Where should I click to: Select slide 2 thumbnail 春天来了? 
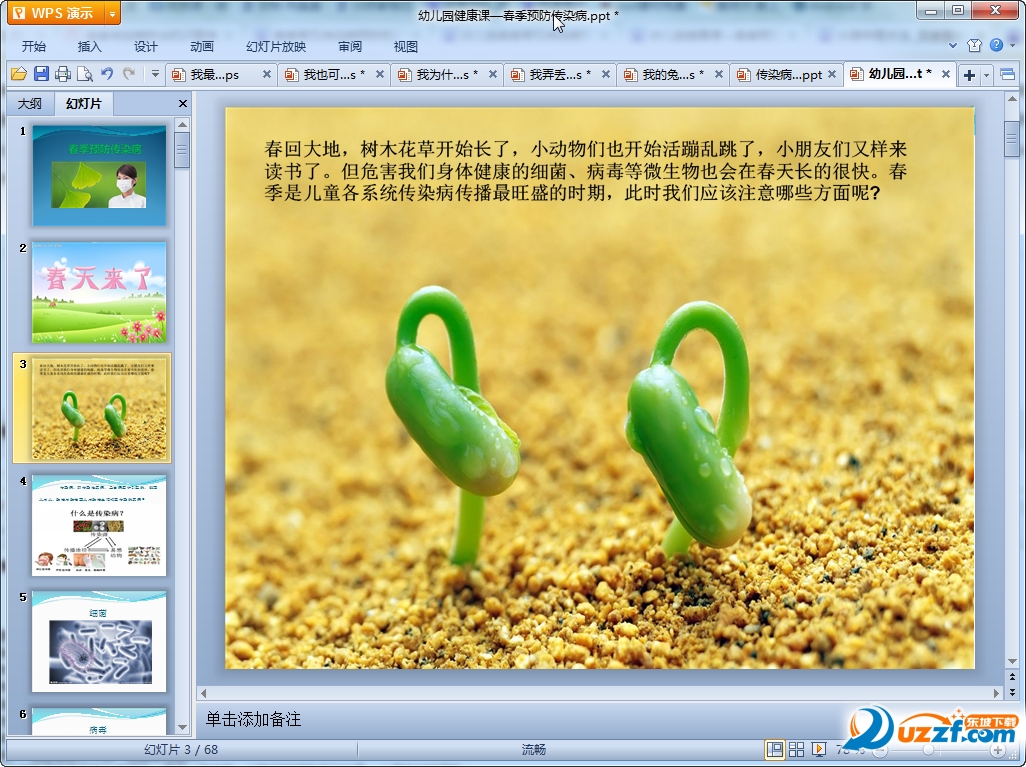point(99,293)
